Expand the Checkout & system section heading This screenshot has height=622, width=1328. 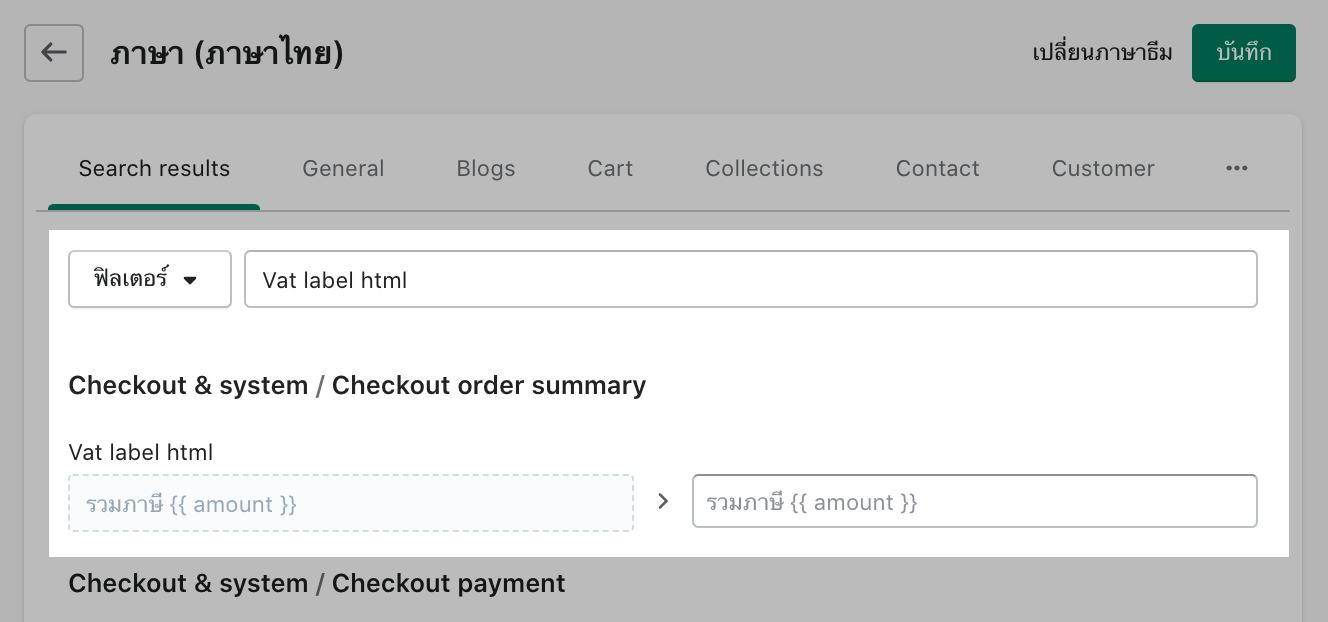[188, 385]
